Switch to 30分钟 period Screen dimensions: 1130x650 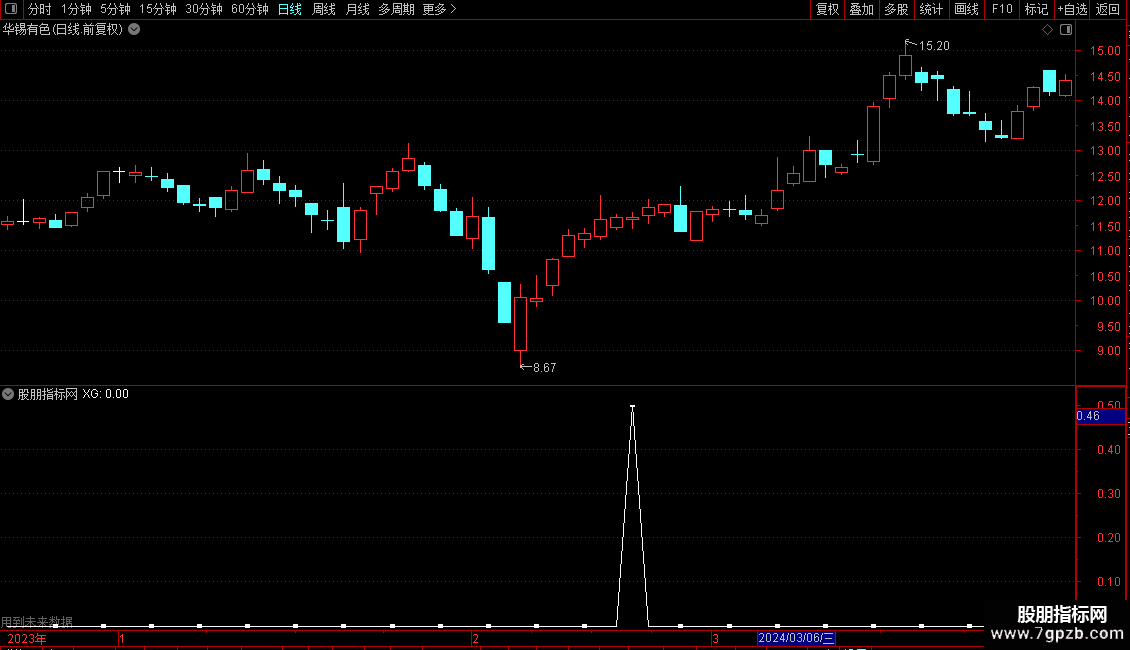coord(203,9)
